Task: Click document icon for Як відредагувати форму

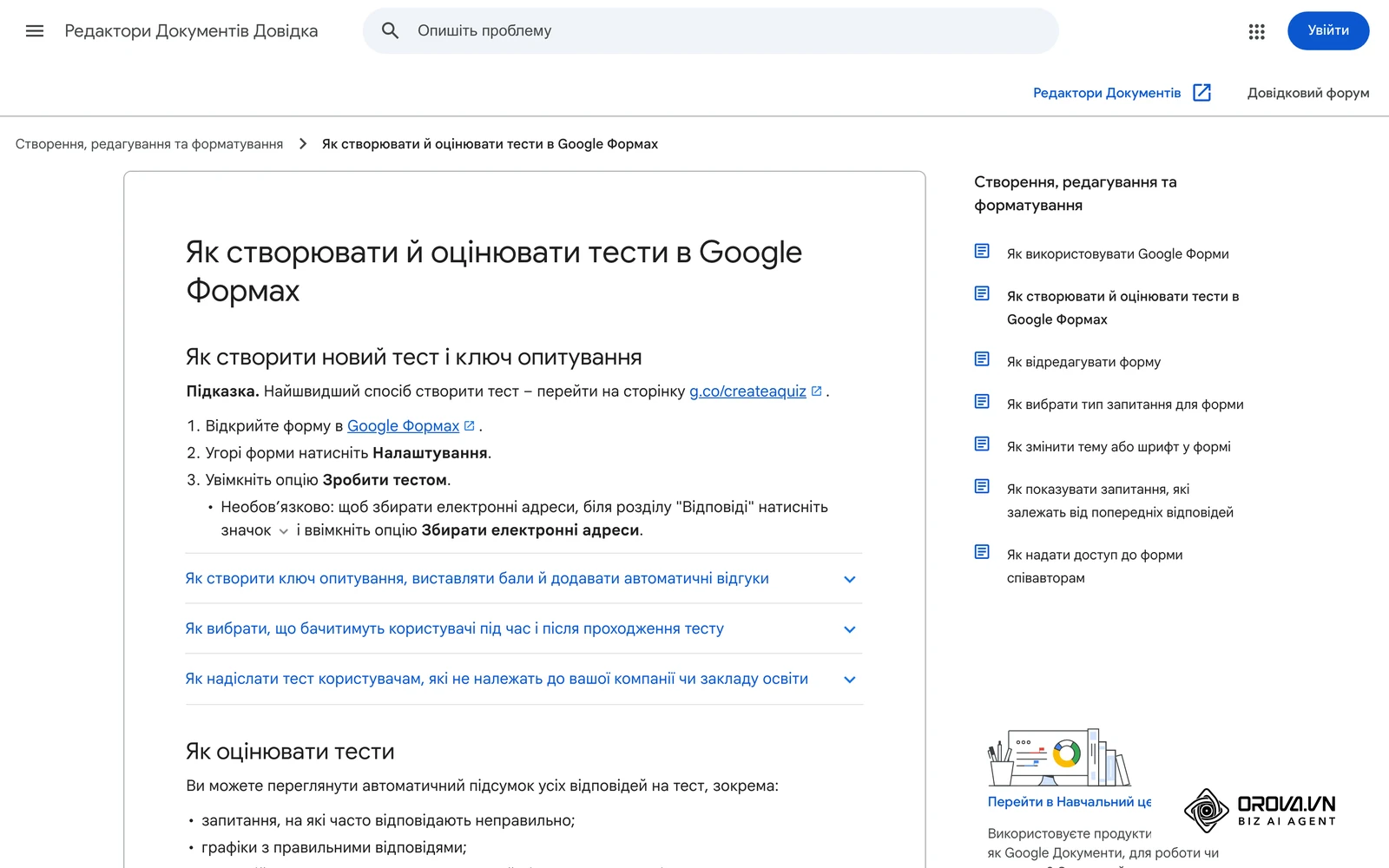Action: click(x=982, y=359)
